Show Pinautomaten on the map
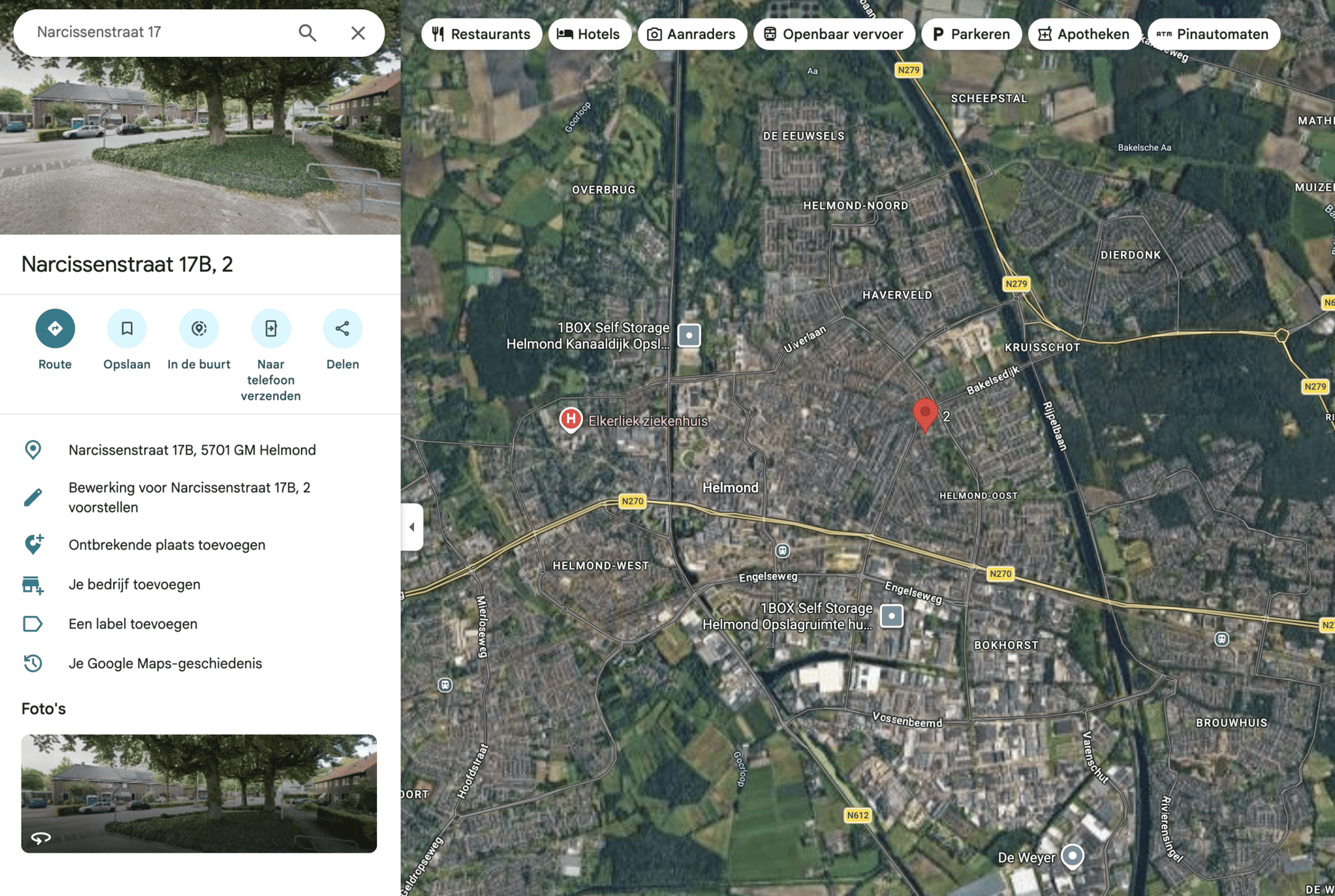This screenshot has height=896, width=1335. [1213, 34]
